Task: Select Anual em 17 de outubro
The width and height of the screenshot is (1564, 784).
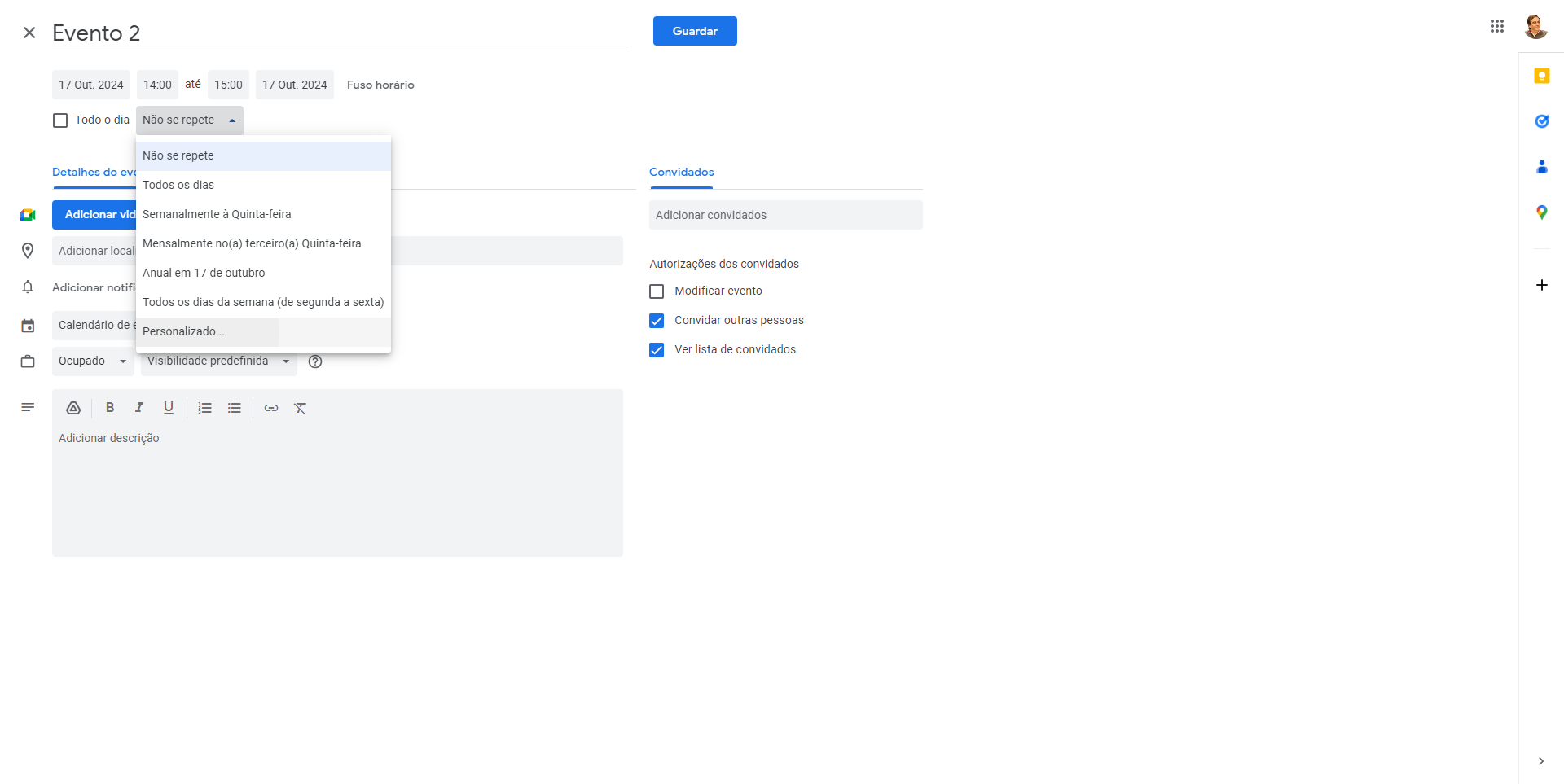Action: pyautogui.click(x=263, y=273)
